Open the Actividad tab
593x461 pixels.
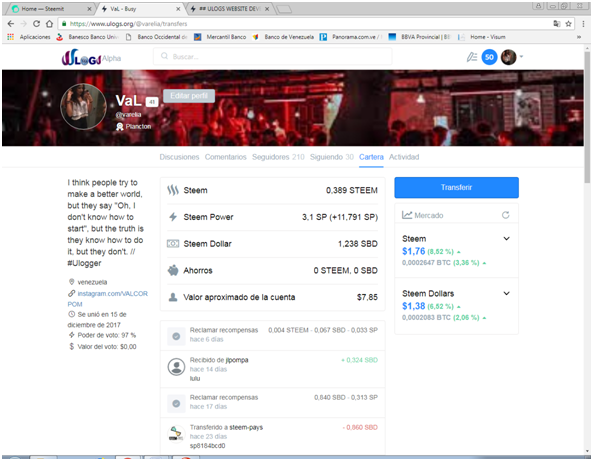(404, 157)
